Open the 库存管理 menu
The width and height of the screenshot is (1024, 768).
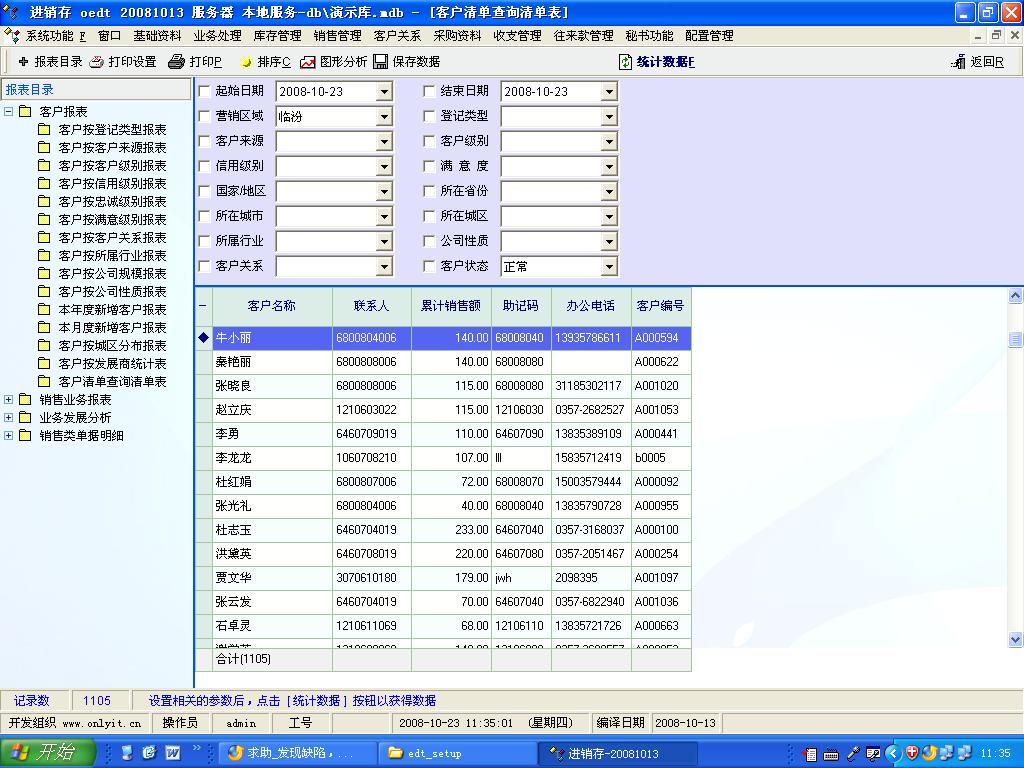pos(277,36)
